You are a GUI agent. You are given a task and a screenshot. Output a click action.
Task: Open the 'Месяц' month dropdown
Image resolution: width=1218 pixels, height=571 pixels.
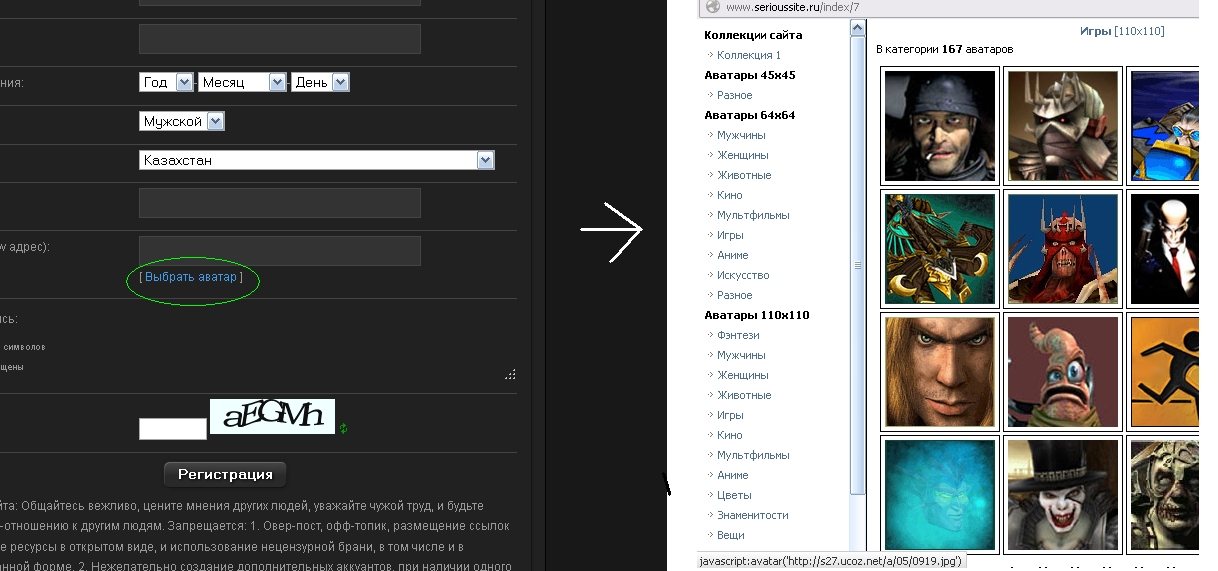point(242,82)
